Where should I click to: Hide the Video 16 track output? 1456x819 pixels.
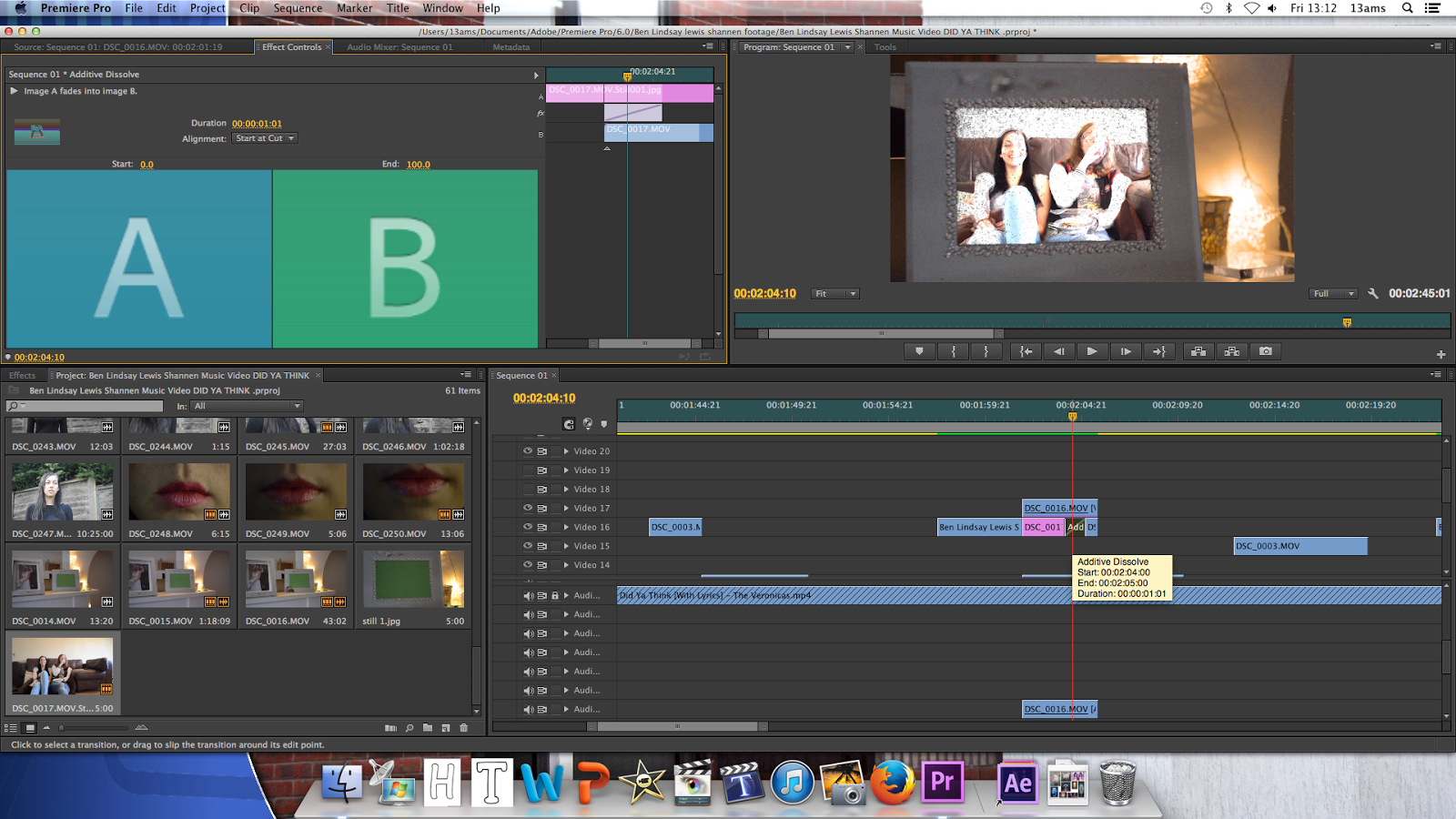click(x=528, y=527)
